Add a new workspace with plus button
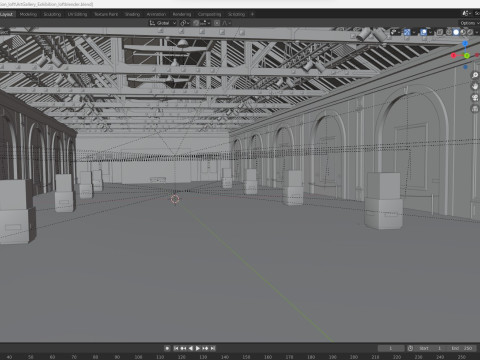The image size is (480, 360). [x=252, y=14]
